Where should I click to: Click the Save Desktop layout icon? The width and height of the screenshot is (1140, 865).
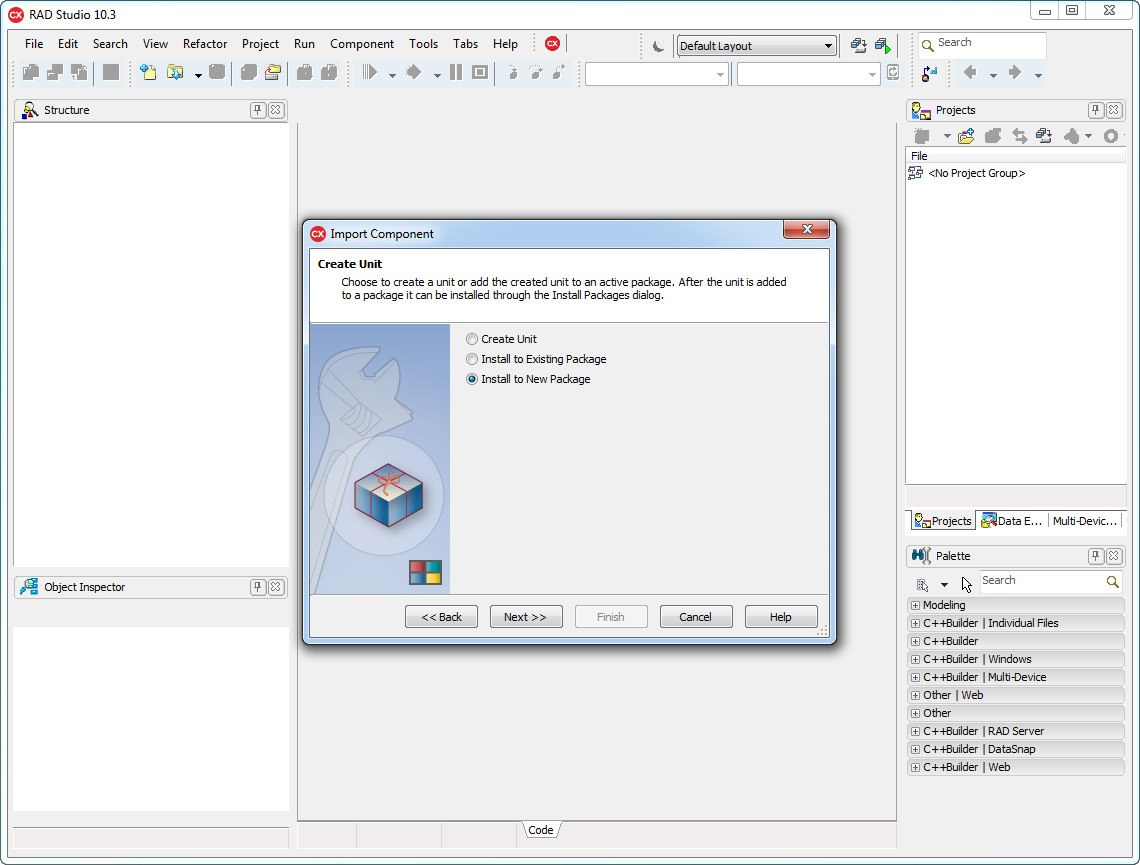click(x=859, y=46)
